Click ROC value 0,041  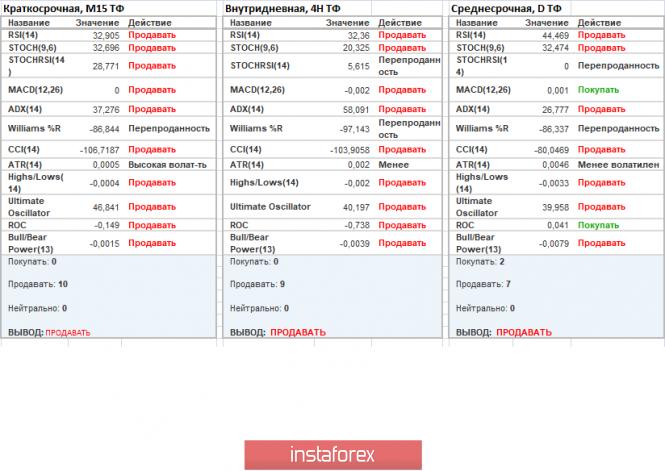(558, 226)
